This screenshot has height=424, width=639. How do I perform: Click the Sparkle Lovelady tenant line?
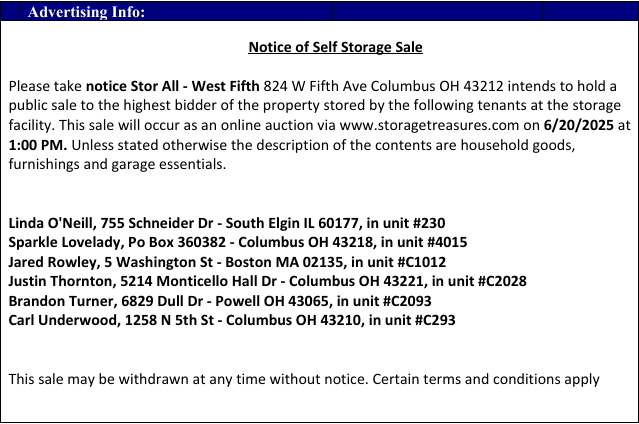click(238, 242)
